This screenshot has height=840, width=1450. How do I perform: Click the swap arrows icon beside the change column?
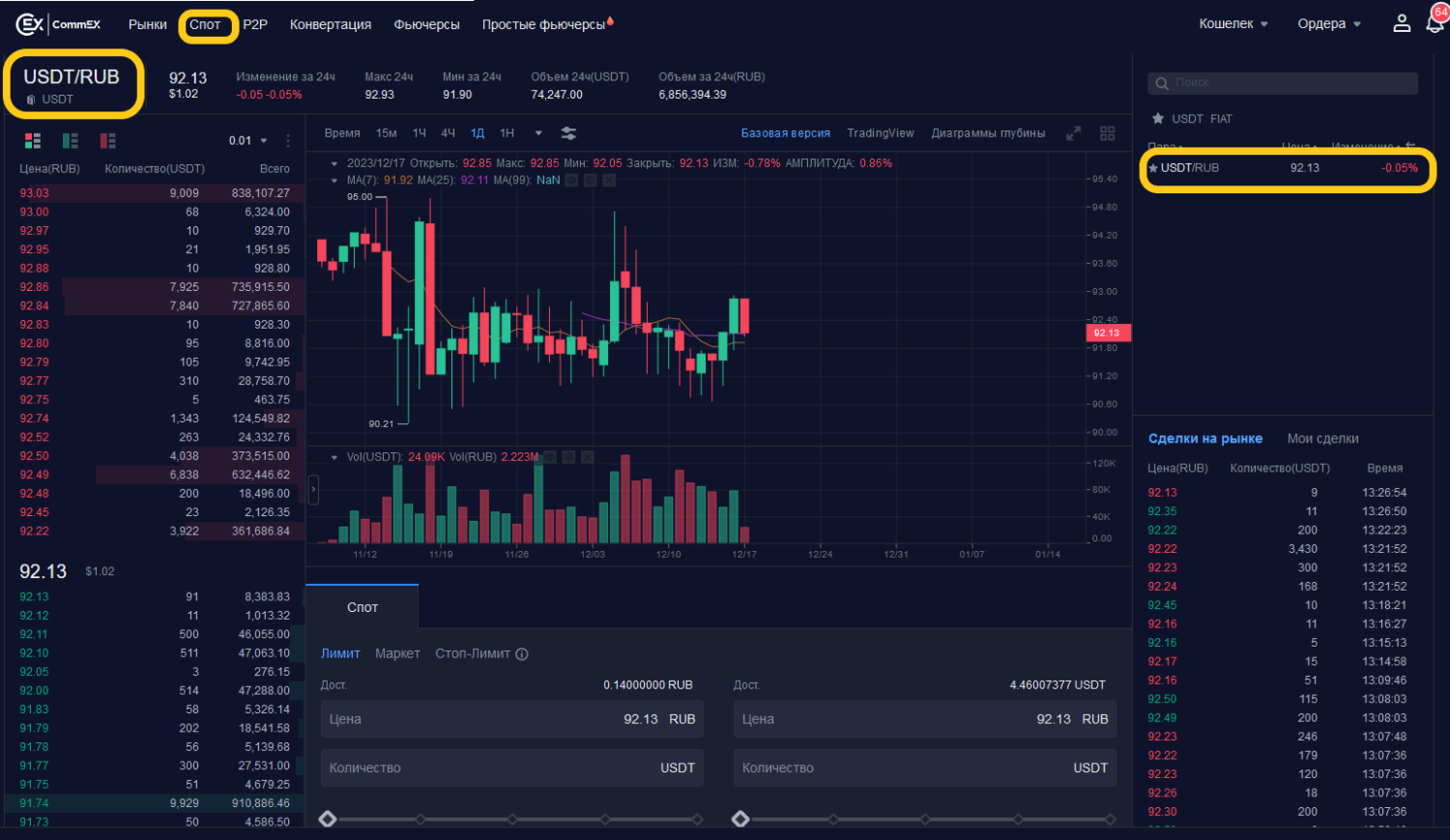click(1410, 146)
